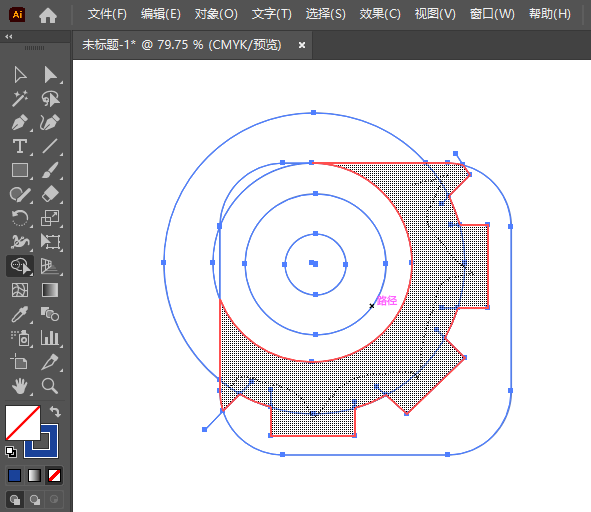Close the 未标题-1 document tab
The width and height of the screenshot is (591, 512).
[302, 45]
